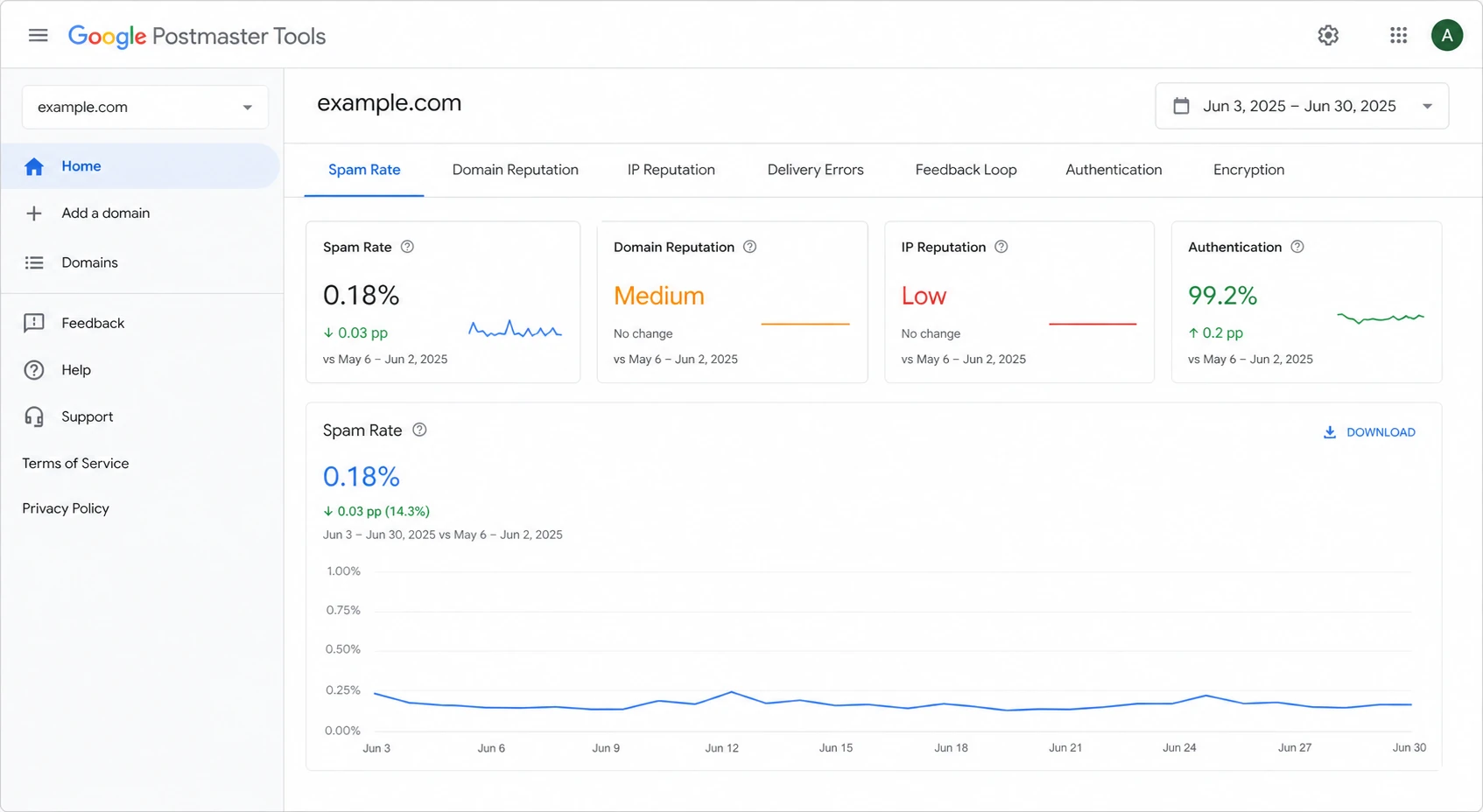Image resolution: width=1483 pixels, height=812 pixels.
Task: Open the Google apps grid
Action: pos(1398,35)
